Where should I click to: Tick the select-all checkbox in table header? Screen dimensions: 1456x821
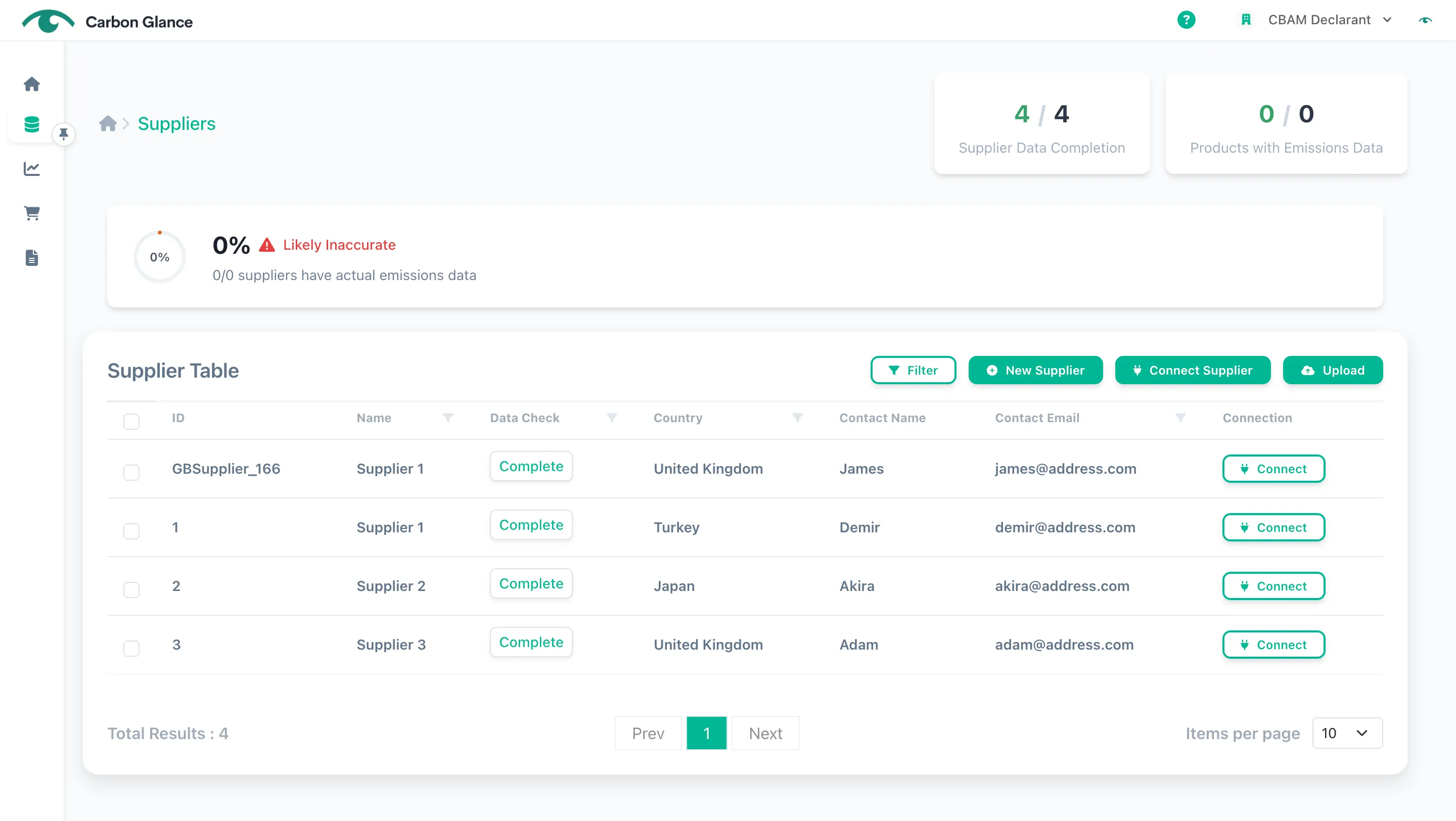coord(131,421)
